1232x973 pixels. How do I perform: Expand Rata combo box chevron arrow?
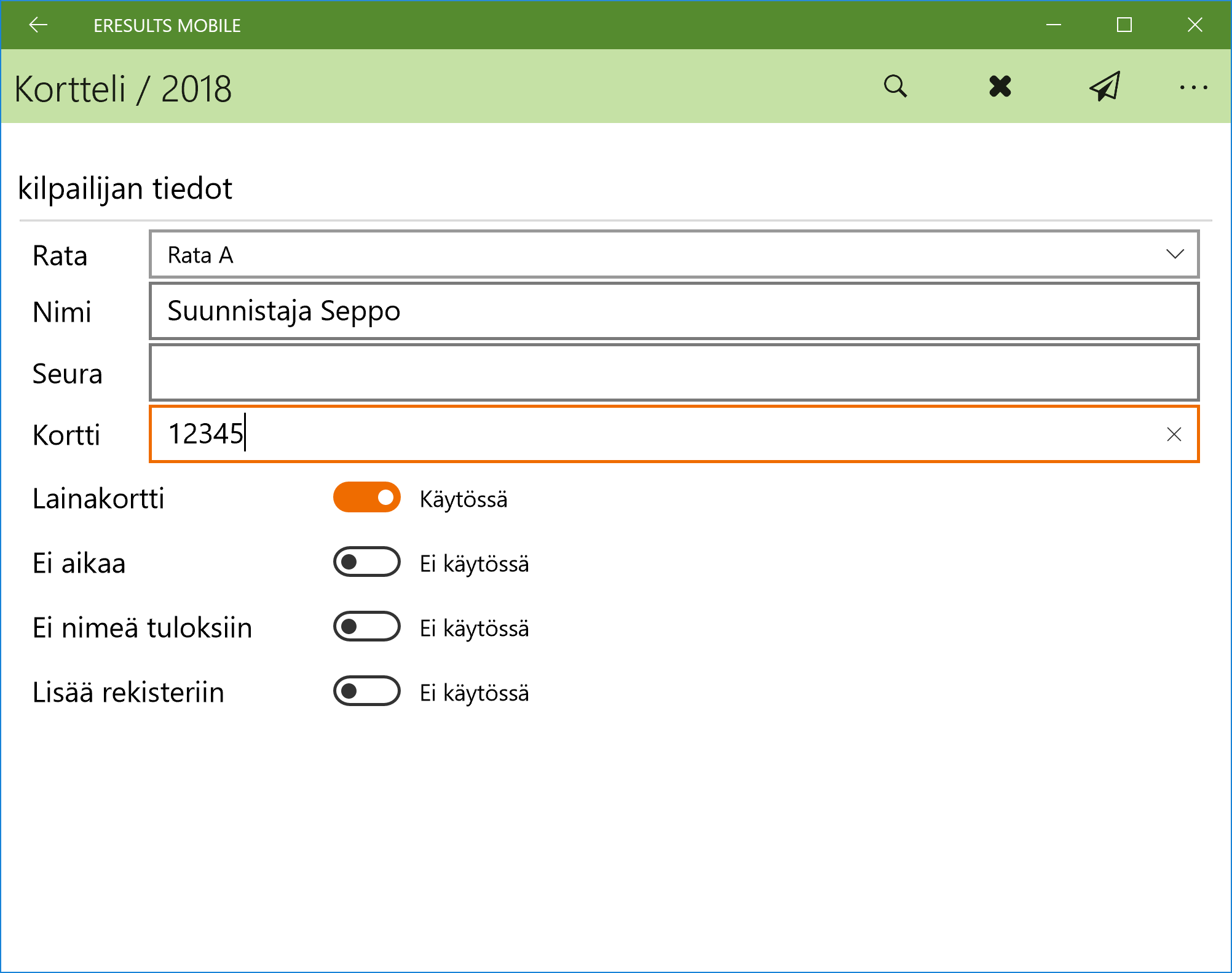click(x=1174, y=255)
